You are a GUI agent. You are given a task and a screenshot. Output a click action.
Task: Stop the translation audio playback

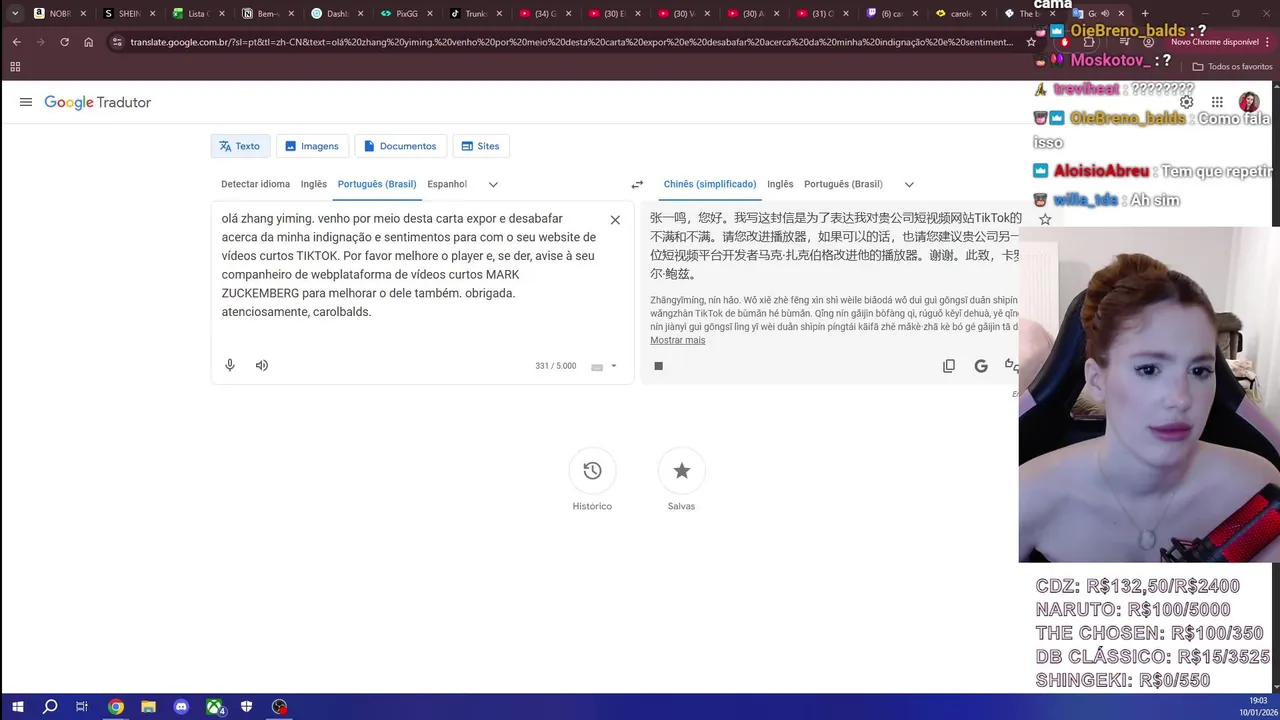658,366
